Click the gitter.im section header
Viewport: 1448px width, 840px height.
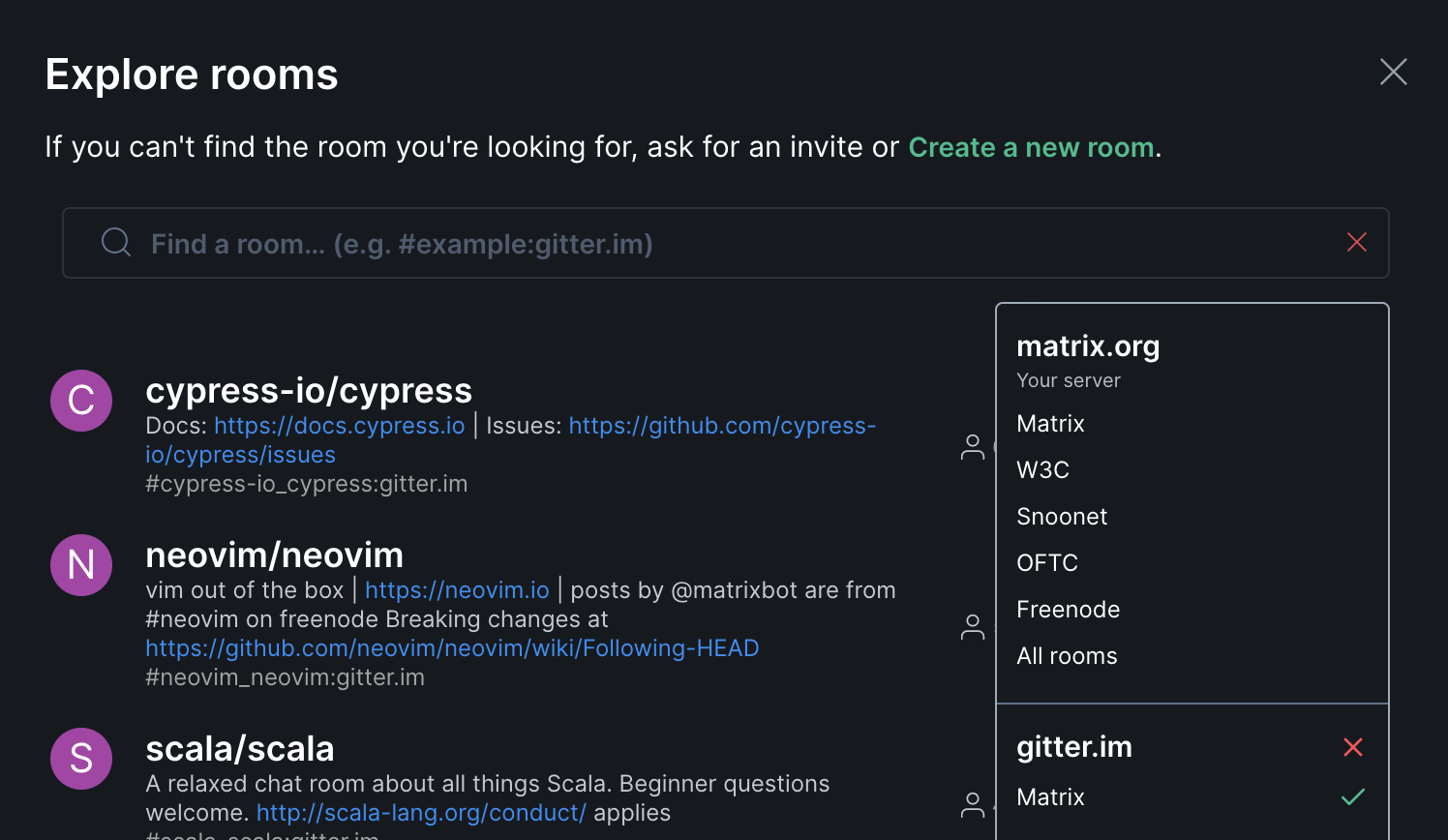click(x=1074, y=747)
